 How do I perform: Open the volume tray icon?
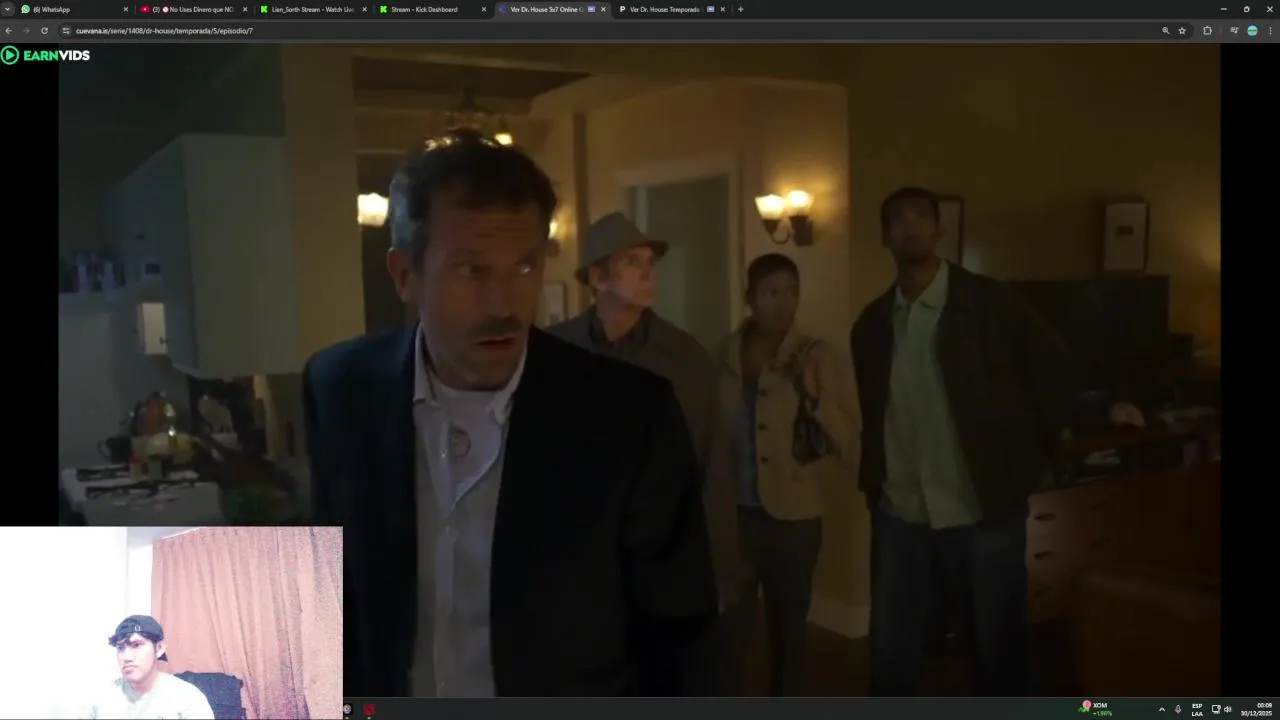click(x=1228, y=709)
